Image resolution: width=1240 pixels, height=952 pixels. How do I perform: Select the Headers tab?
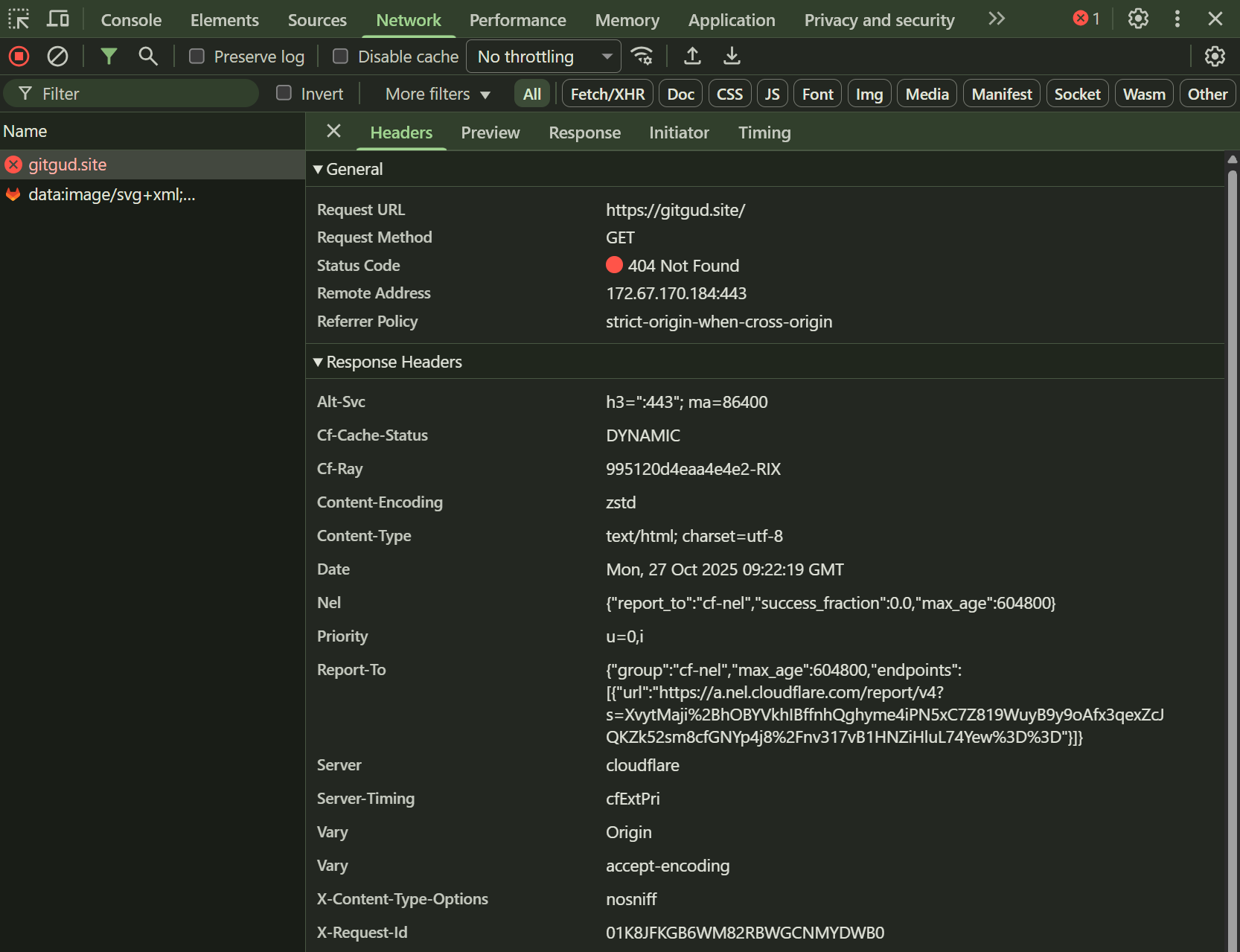401,132
